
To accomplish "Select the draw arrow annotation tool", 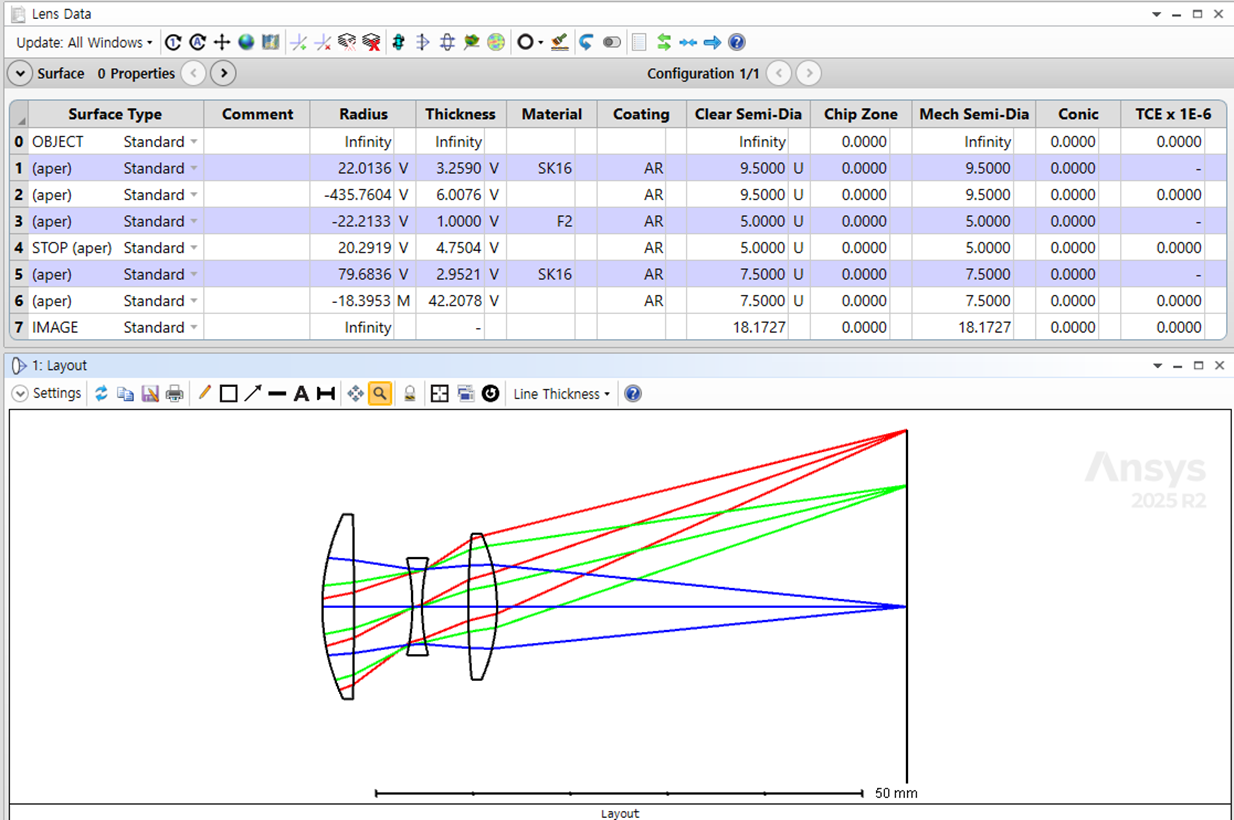I will click(253, 394).
